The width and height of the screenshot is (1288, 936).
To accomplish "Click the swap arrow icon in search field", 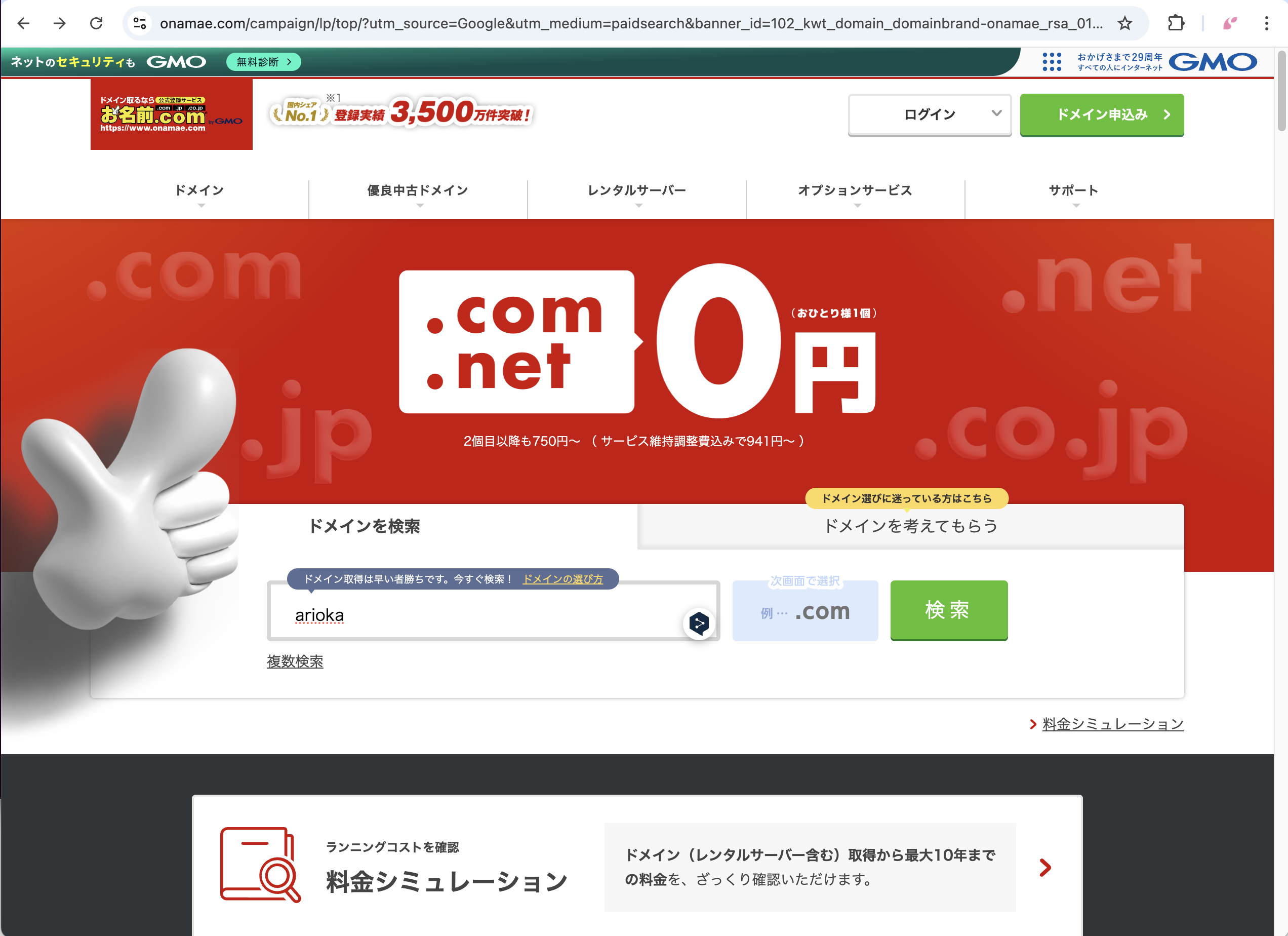I will click(x=699, y=622).
